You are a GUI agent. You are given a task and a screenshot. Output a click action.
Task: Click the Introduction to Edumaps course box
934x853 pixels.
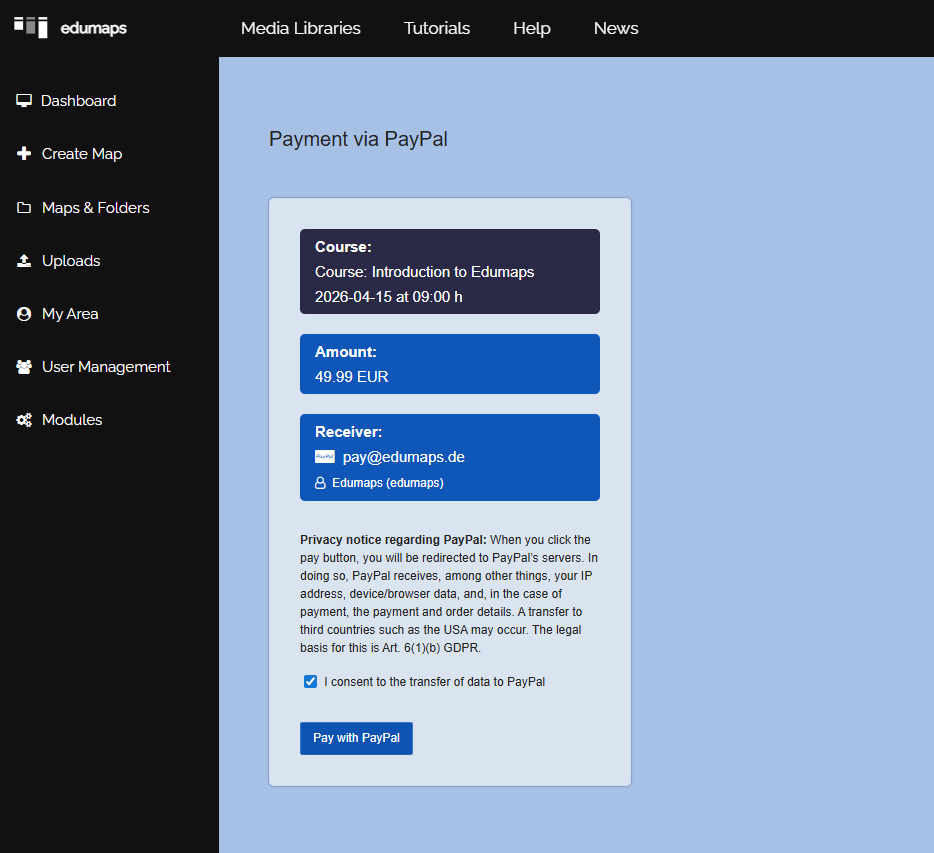coord(449,271)
